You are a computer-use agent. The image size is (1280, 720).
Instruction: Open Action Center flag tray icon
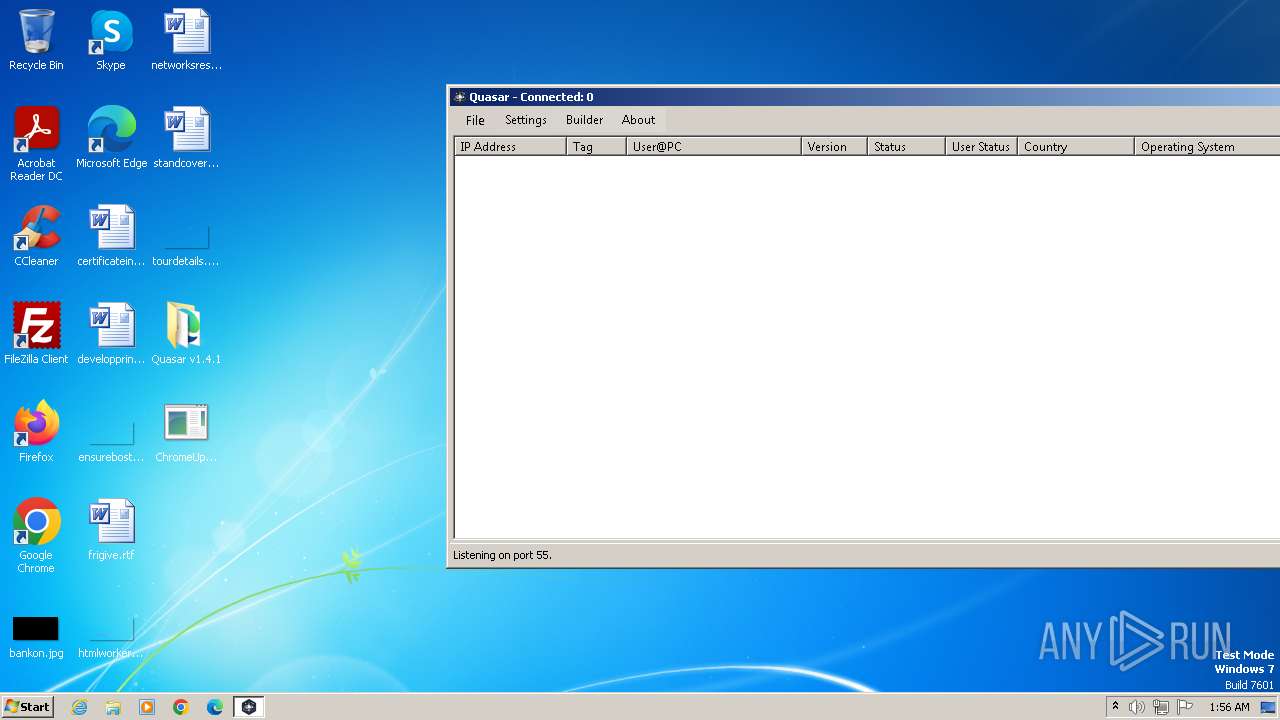click(1185, 707)
